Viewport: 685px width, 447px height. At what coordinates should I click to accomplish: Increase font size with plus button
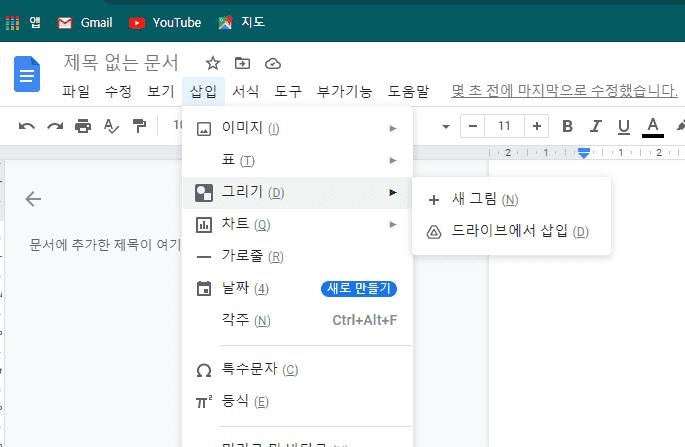537,126
